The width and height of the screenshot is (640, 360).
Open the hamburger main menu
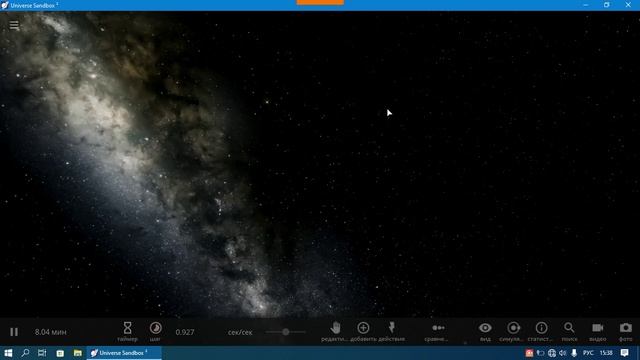point(14,25)
